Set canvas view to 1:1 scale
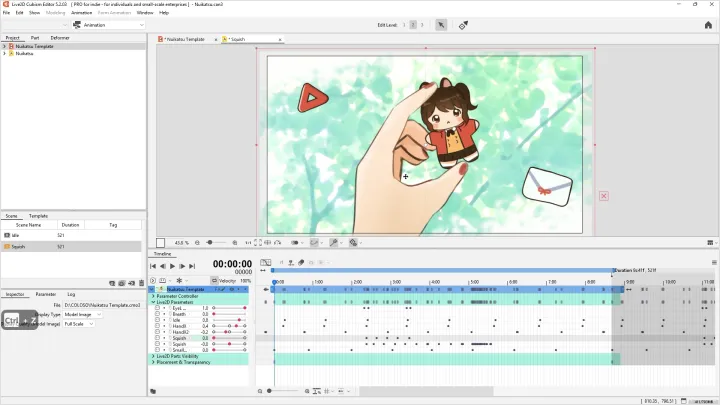720x405 pixels. [x=248, y=242]
